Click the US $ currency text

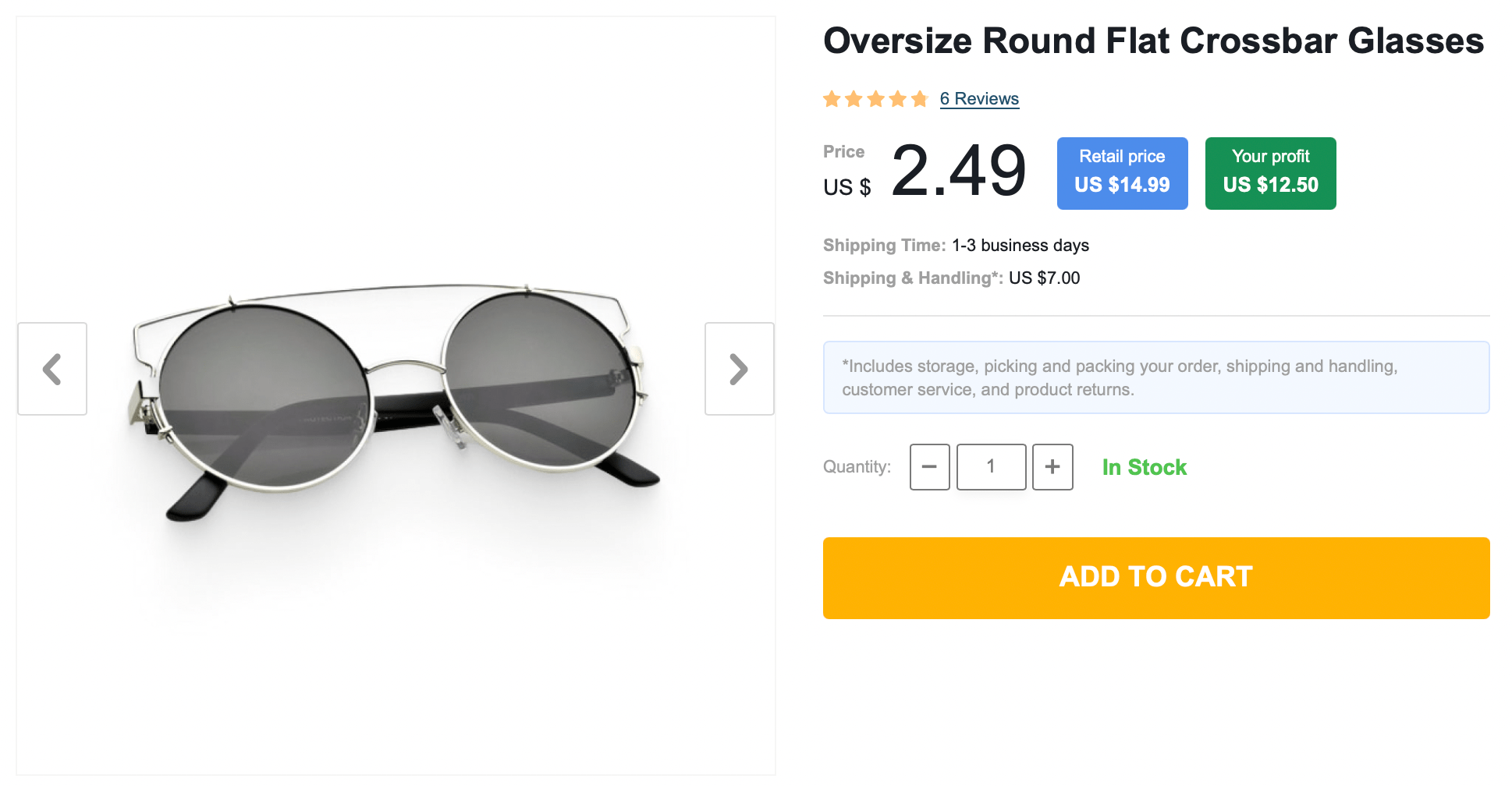pos(847,188)
